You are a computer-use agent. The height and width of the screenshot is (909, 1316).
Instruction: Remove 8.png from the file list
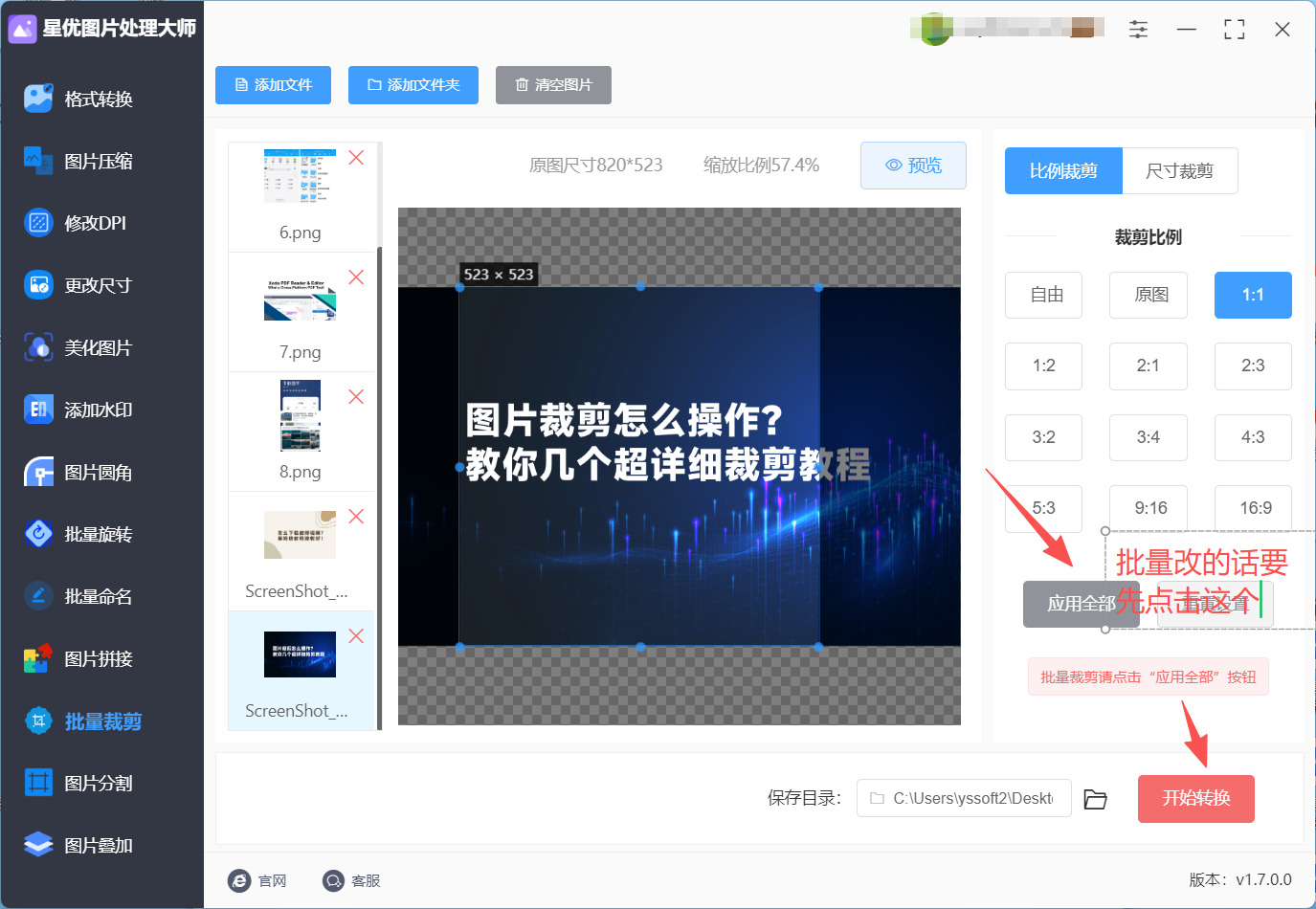(x=356, y=397)
